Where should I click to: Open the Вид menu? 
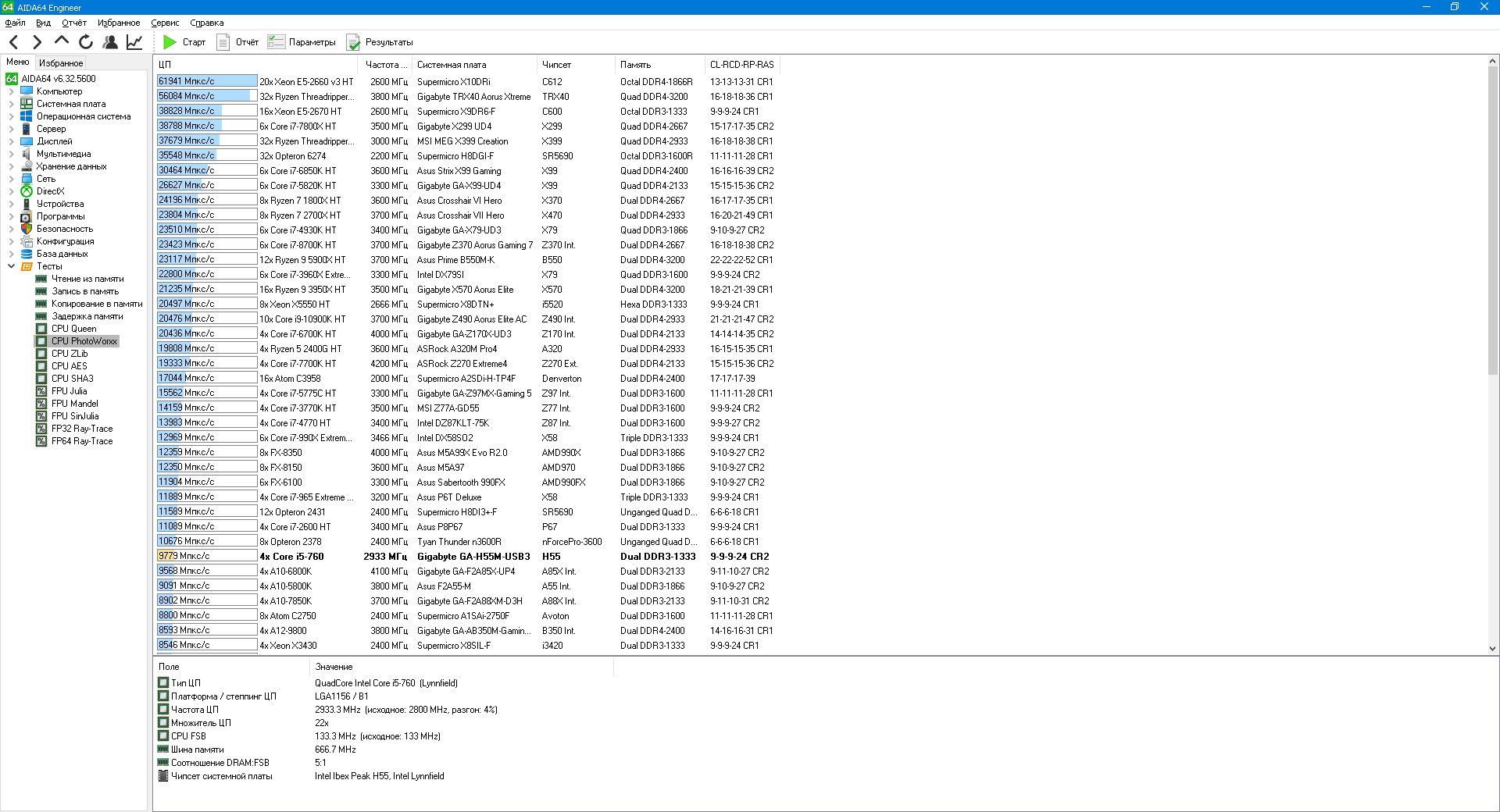(44, 23)
